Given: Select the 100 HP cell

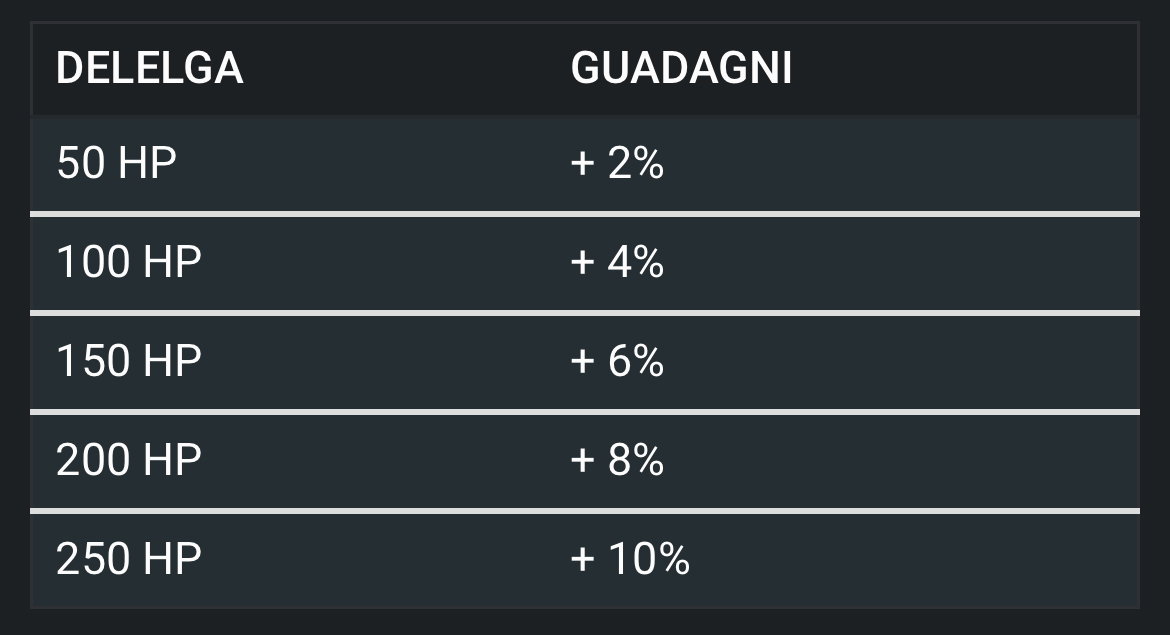Looking at the screenshot, I should click(x=129, y=262).
